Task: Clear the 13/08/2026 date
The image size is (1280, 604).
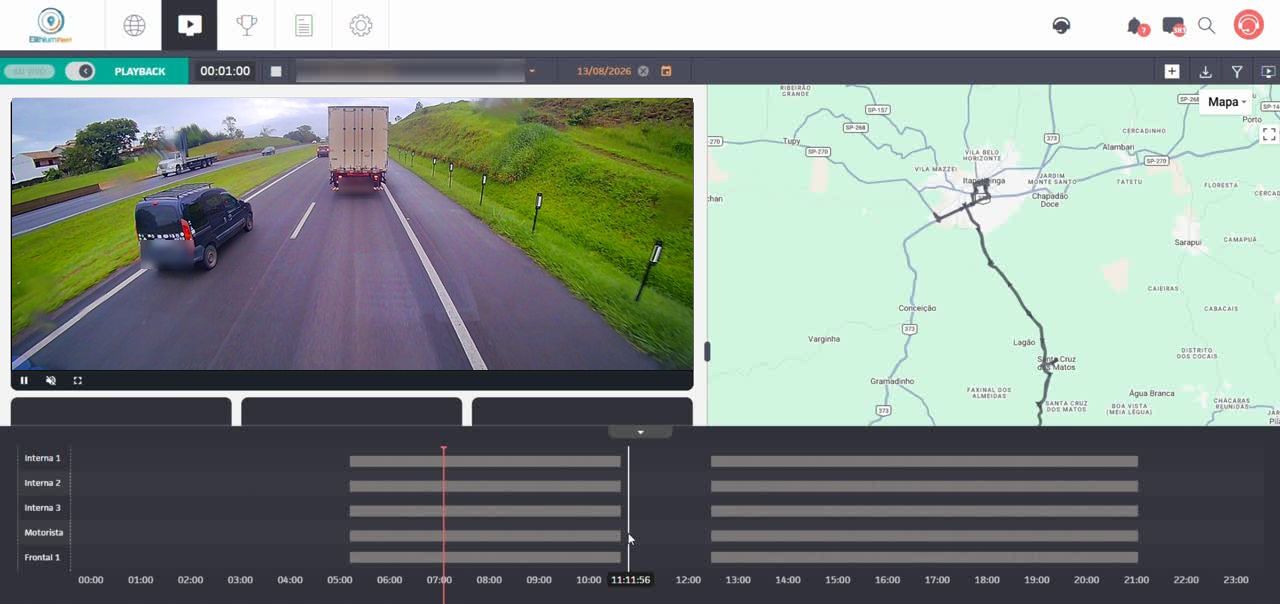Action: click(x=643, y=71)
